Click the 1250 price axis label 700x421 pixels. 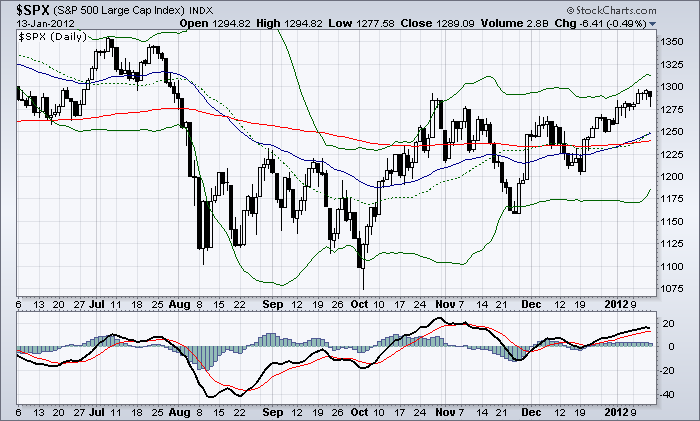(672, 132)
